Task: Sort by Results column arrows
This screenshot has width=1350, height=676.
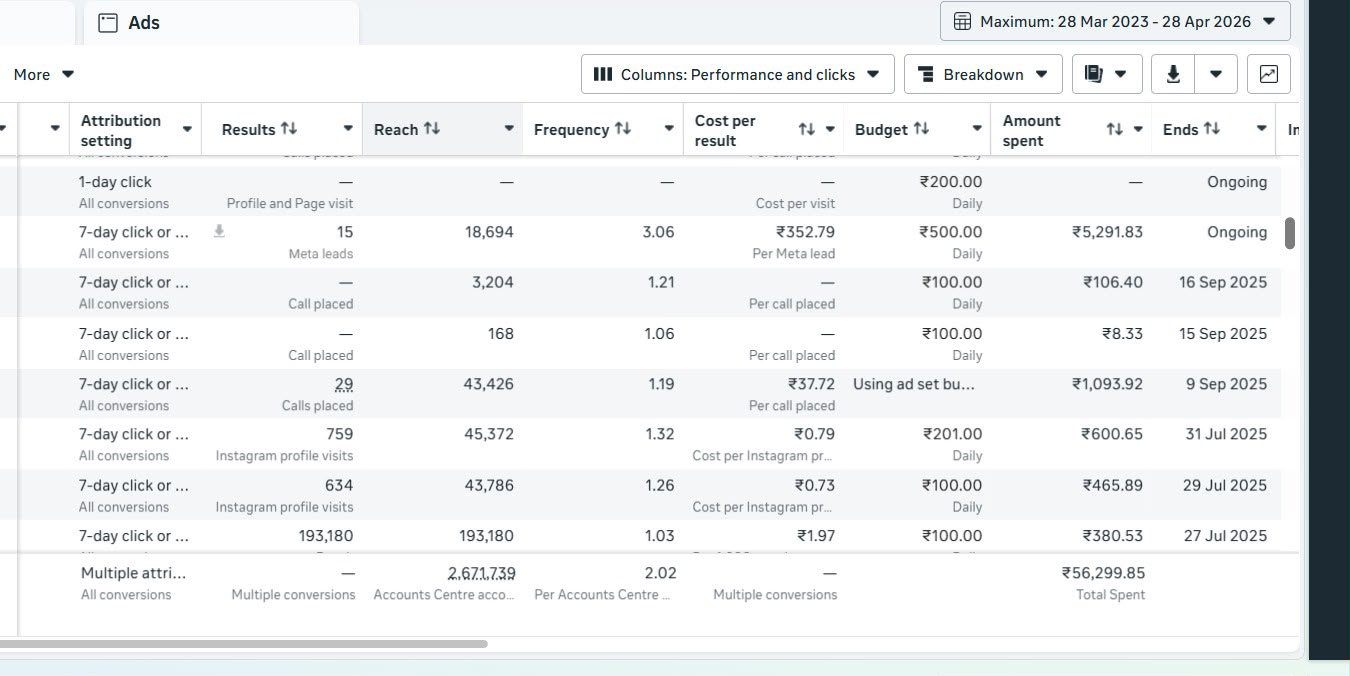Action: point(289,129)
